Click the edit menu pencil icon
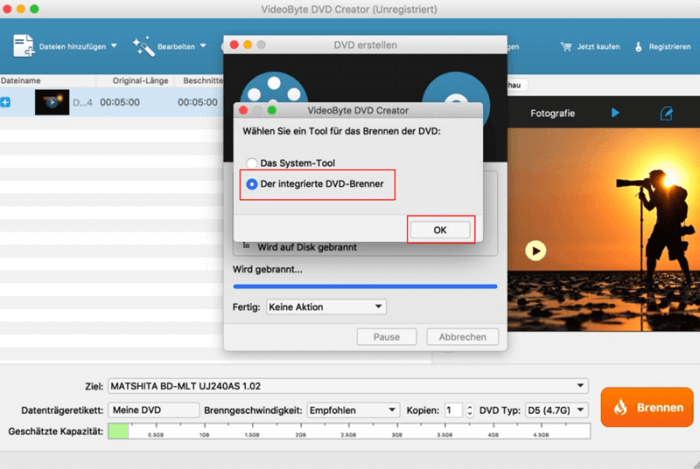Viewport: 700px width, 469px height. (666, 113)
